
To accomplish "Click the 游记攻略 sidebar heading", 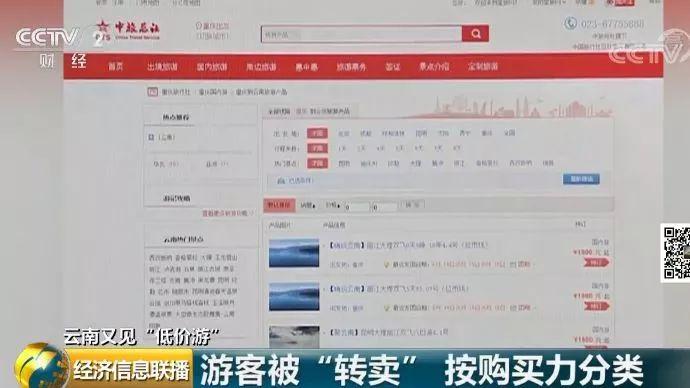I will click(x=176, y=198).
